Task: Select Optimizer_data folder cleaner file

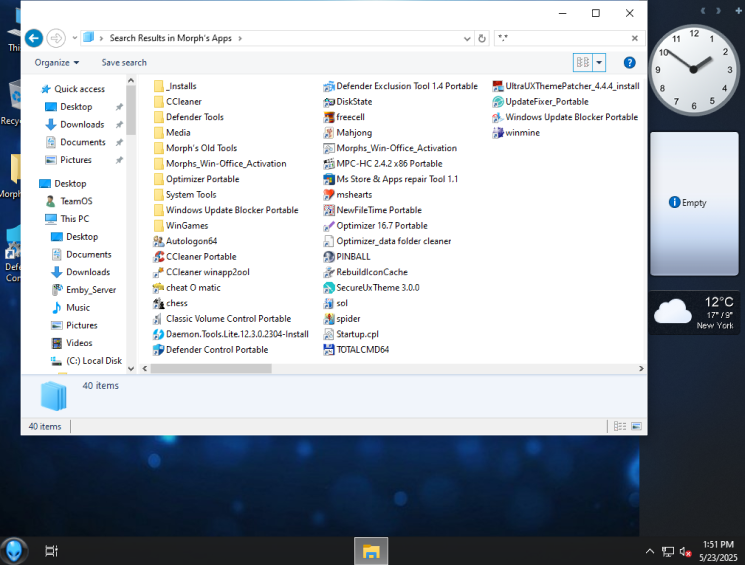Action: (x=387, y=241)
